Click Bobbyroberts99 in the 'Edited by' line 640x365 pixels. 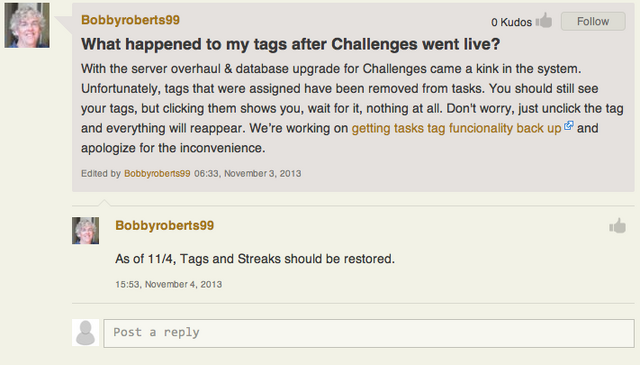tap(157, 174)
